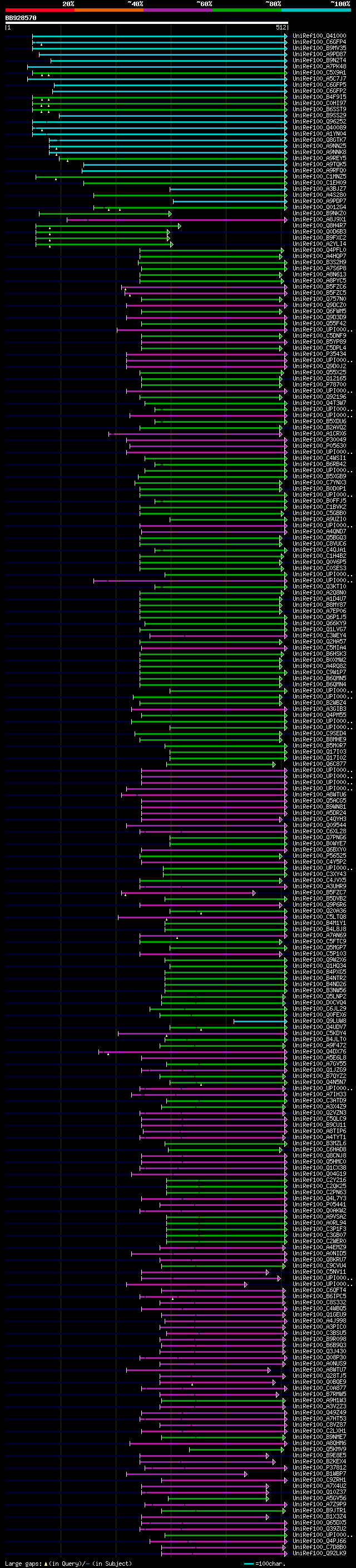
Task: Click the cyan alignment bar for UniRef100_Q41000
Action: click(160, 36)
